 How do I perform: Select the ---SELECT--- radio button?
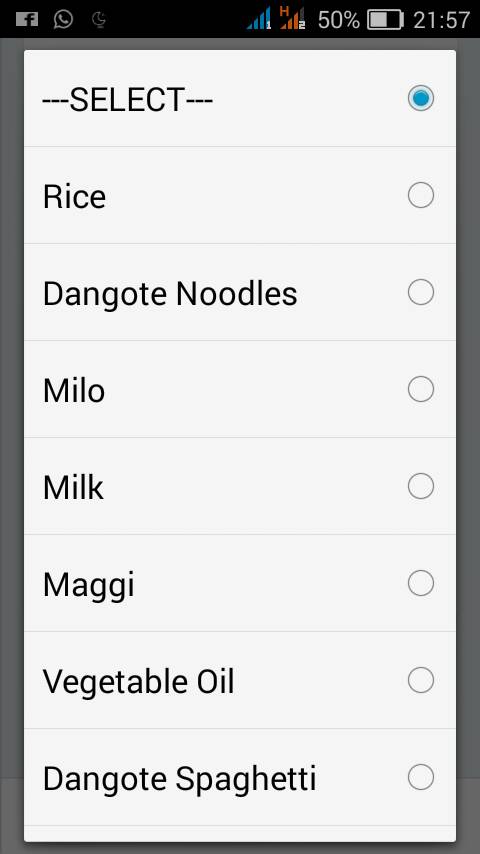click(421, 98)
